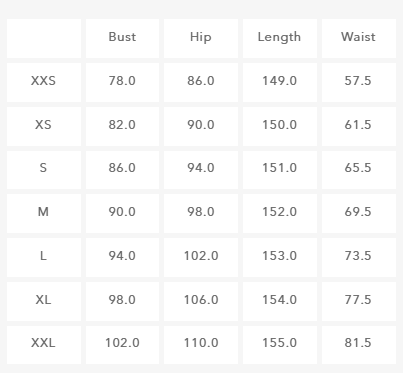Select the XXL bust value 102.0
Viewport: 403px width, 373px height.
coord(122,343)
